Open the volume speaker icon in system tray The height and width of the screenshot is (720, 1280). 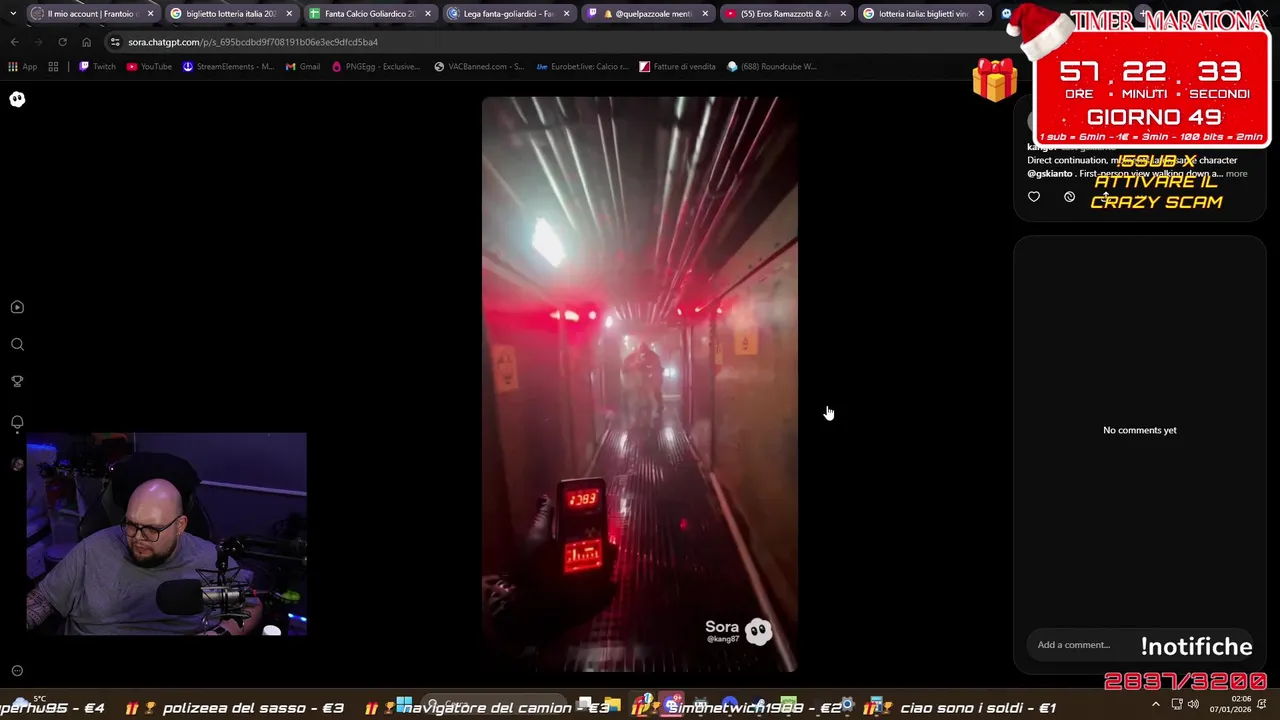1193,704
